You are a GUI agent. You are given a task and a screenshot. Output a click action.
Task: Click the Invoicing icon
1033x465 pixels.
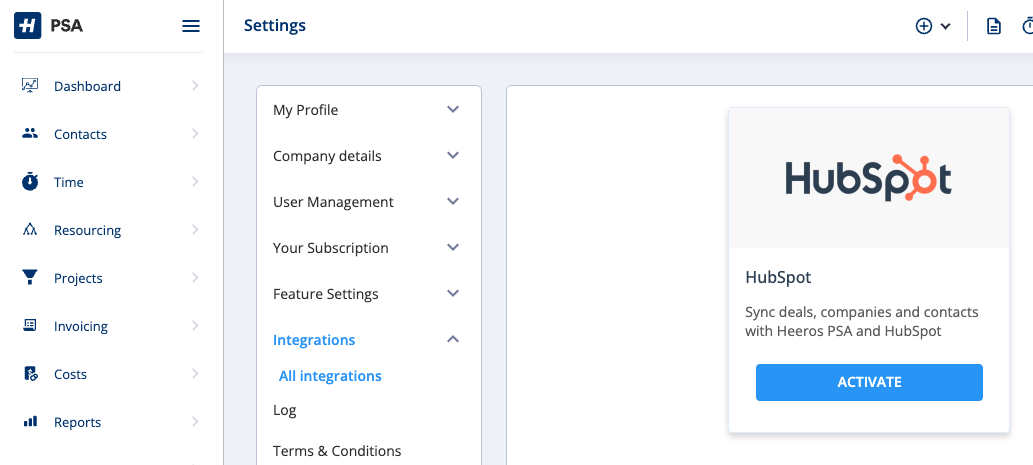[30, 325]
